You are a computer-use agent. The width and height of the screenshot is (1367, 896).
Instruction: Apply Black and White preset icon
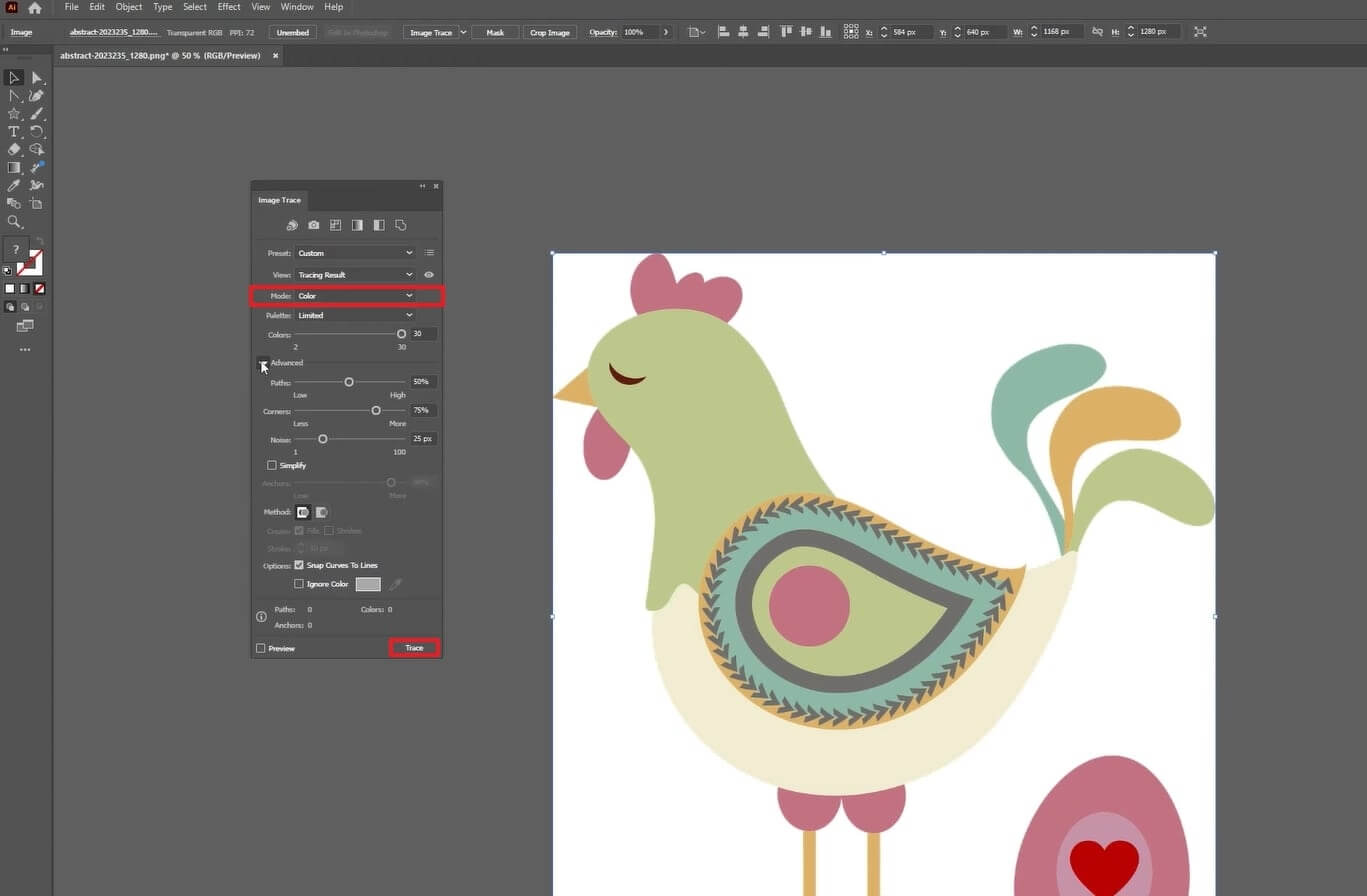point(379,225)
